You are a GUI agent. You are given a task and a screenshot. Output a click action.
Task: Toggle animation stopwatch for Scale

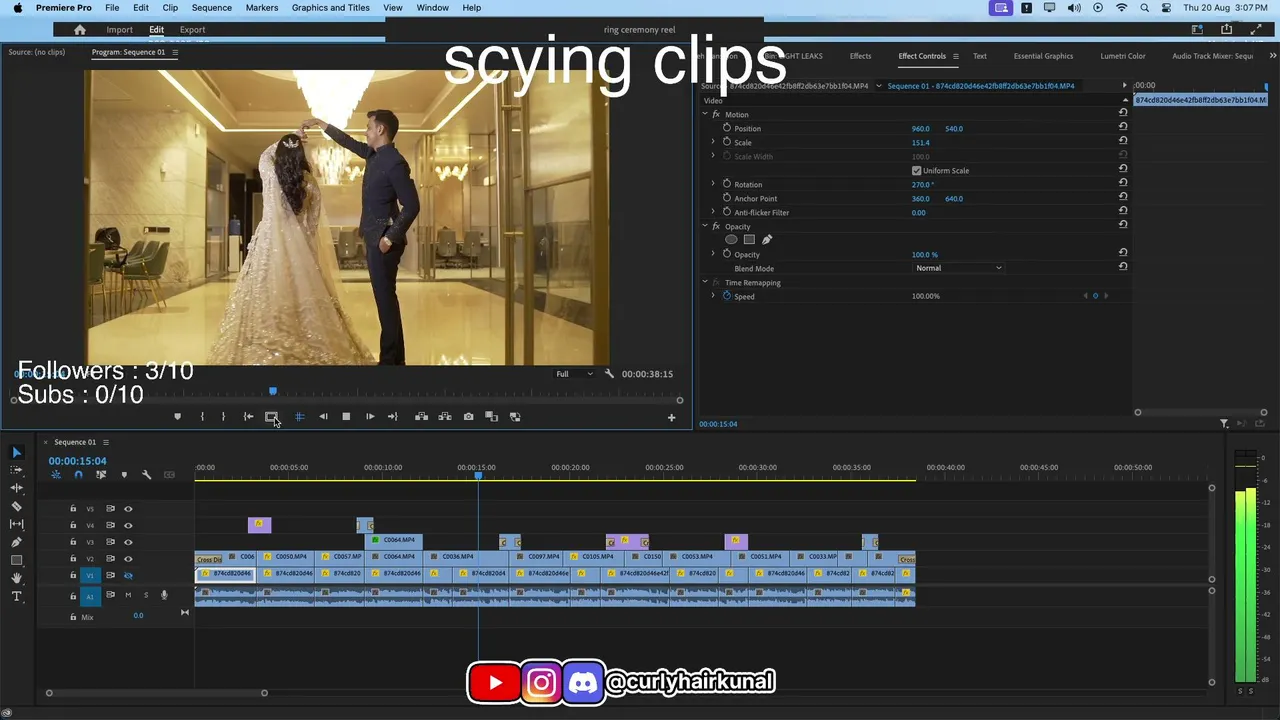(727, 142)
